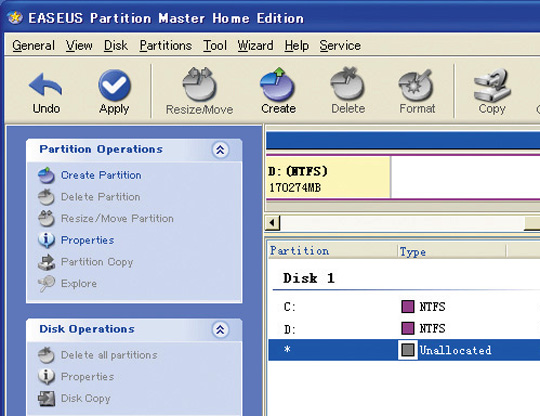Click the Create partition toolbar icon
Screen dimensions: 540x416
click(x=278, y=84)
